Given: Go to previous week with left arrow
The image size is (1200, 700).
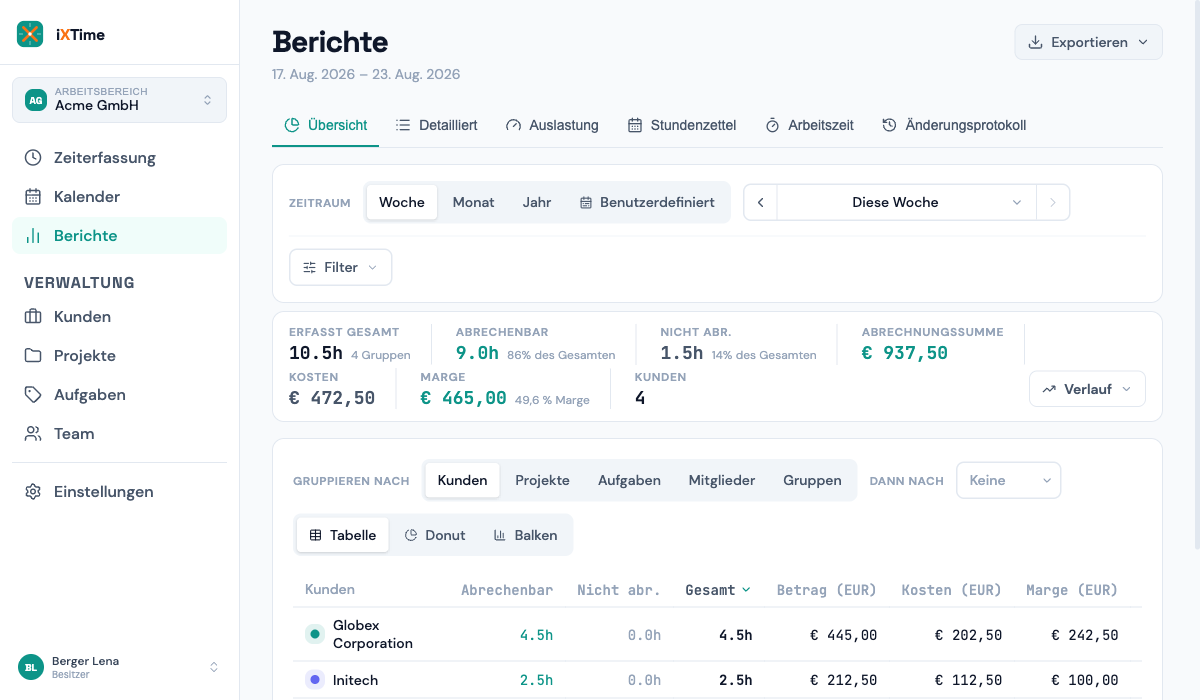Looking at the screenshot, I should 760,202.
